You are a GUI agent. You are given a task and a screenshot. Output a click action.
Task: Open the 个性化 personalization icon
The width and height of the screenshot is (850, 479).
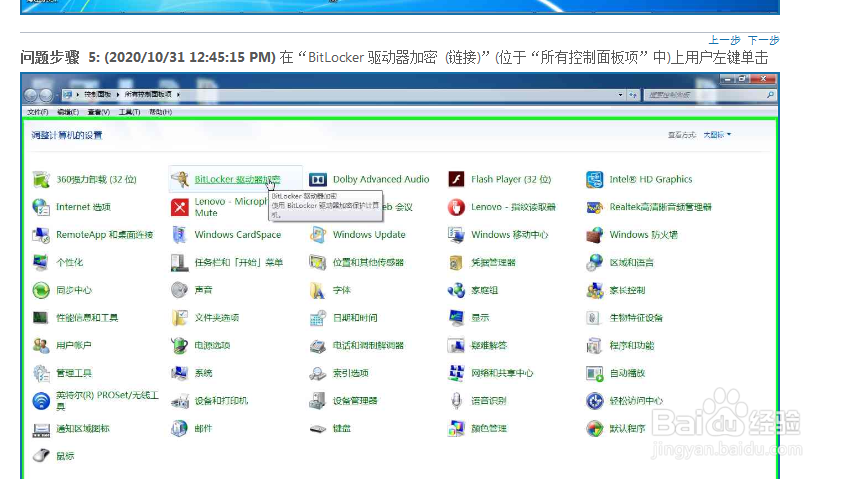pos(41,262)
